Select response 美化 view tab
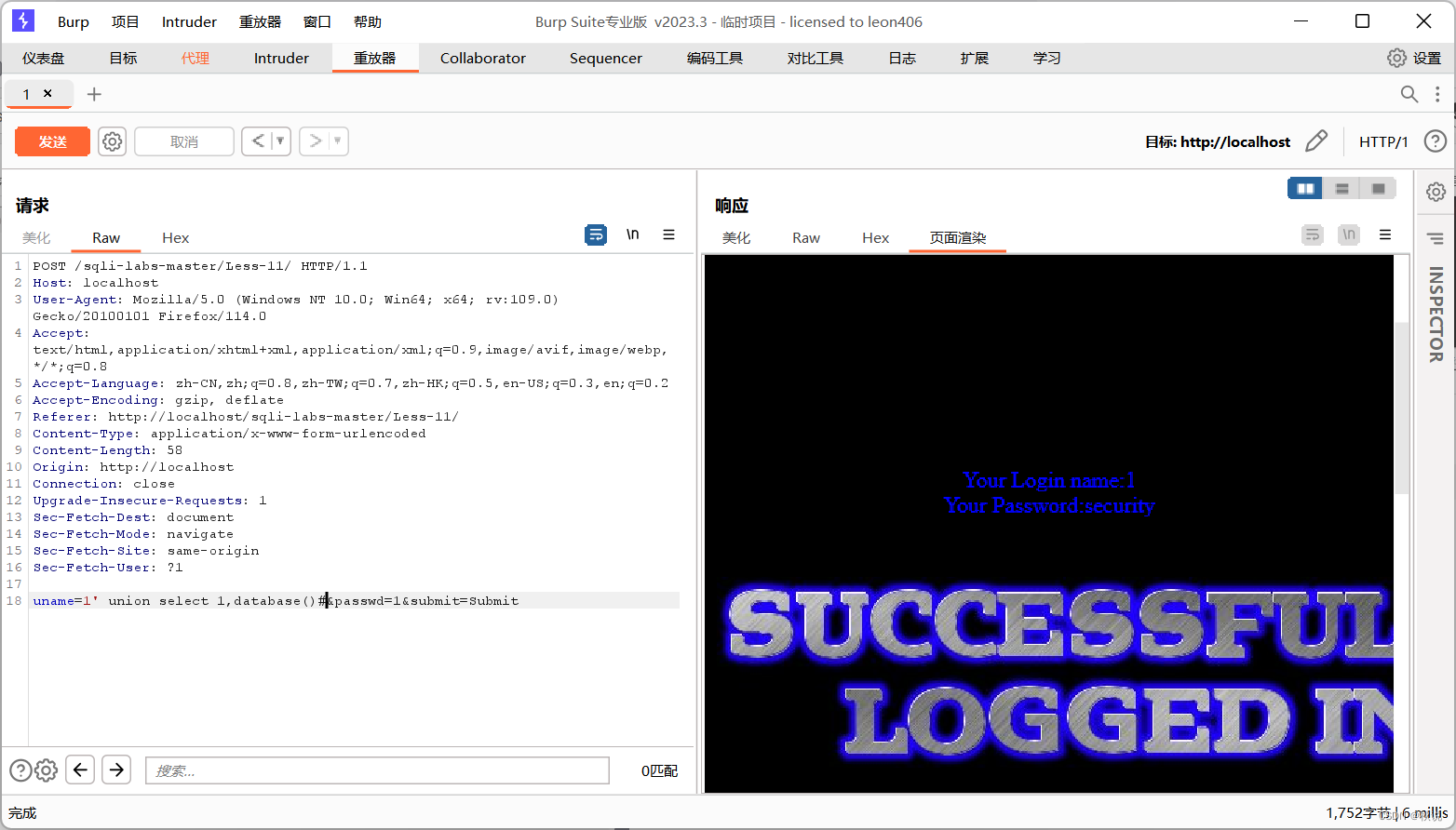Image resolution: width=1456 pixels, height=830 pixels. point(736,237)
